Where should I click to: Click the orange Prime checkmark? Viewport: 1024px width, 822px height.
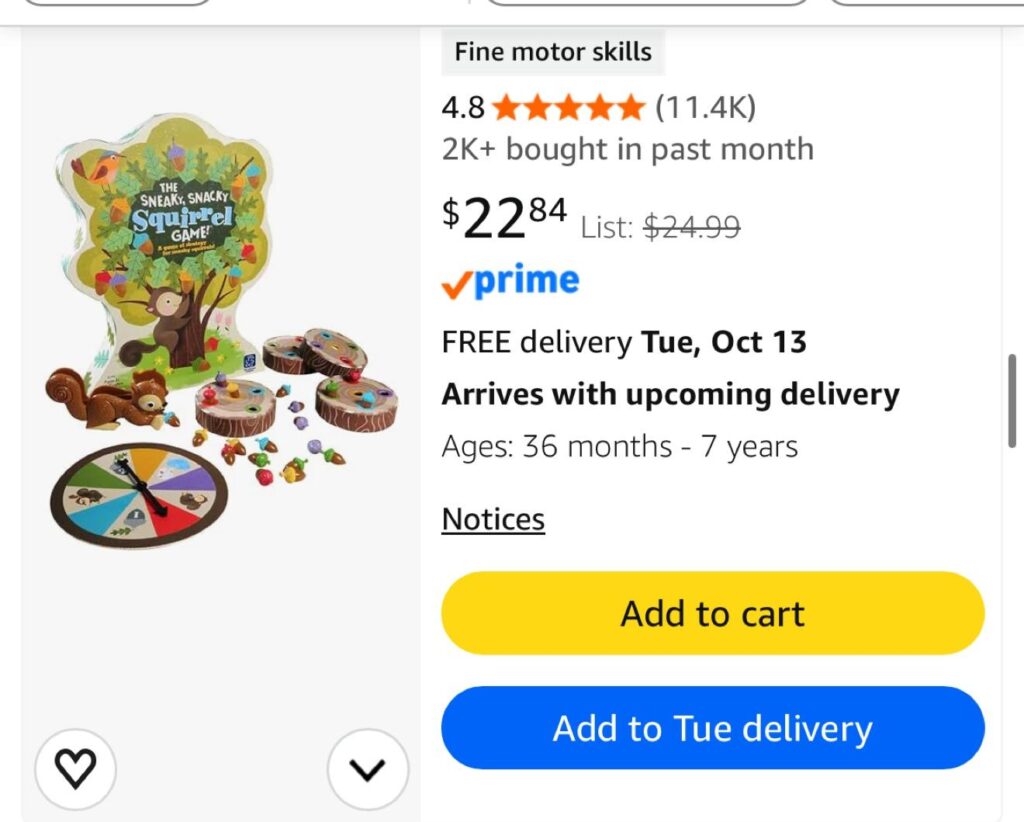tap(456, 285)
